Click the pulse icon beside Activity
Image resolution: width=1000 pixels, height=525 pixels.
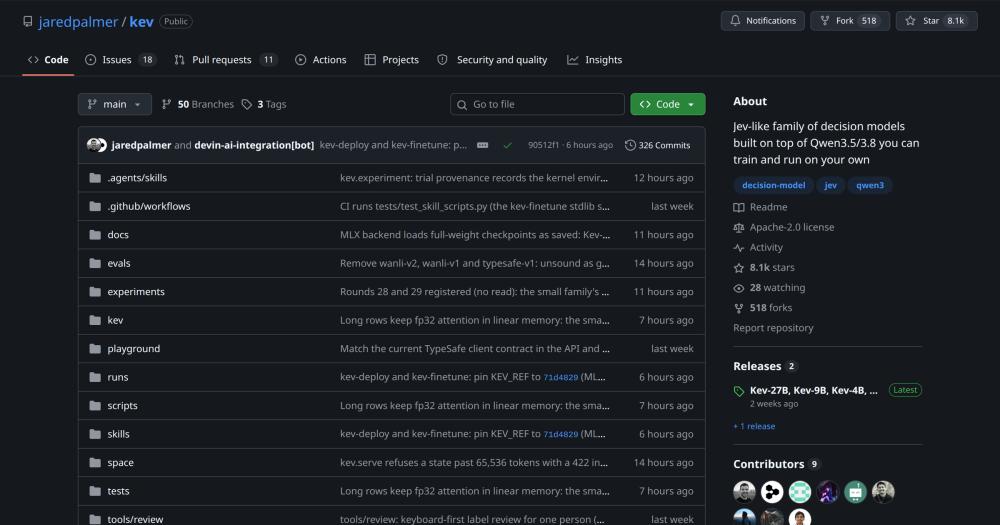point(739,248)
